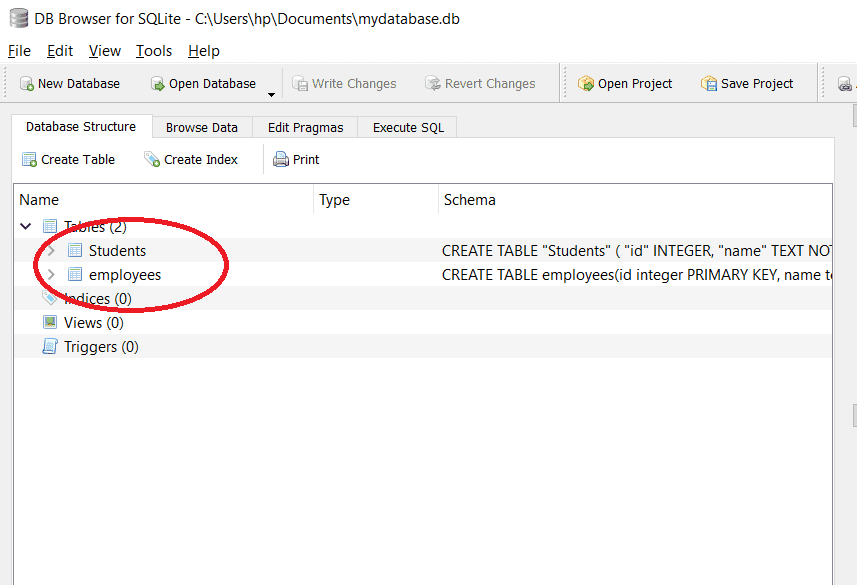857x585 pixels.
Task: Expand the Students table row
Action: (x=51, y=250)
